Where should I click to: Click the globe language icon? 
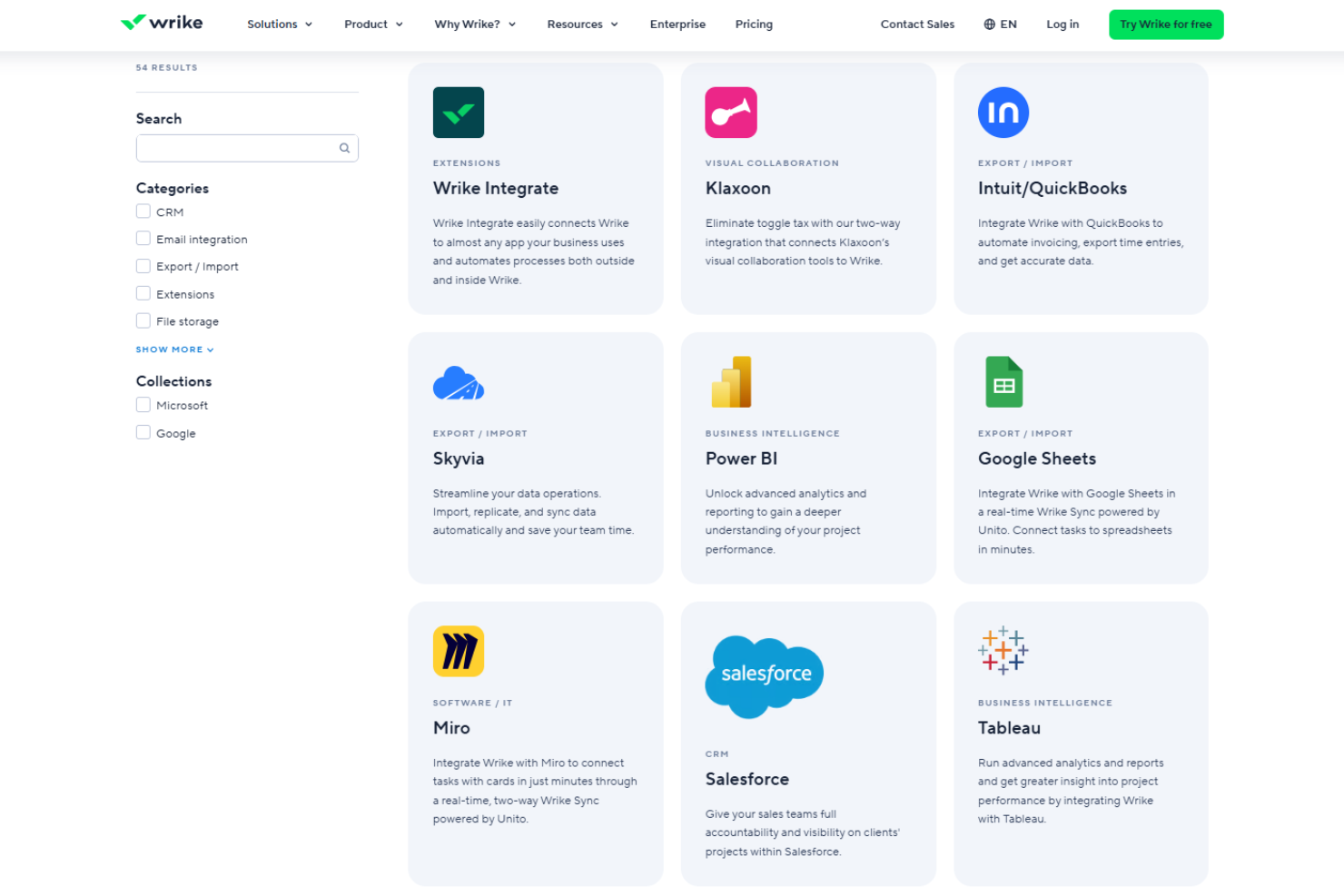[x=990, y=25]
